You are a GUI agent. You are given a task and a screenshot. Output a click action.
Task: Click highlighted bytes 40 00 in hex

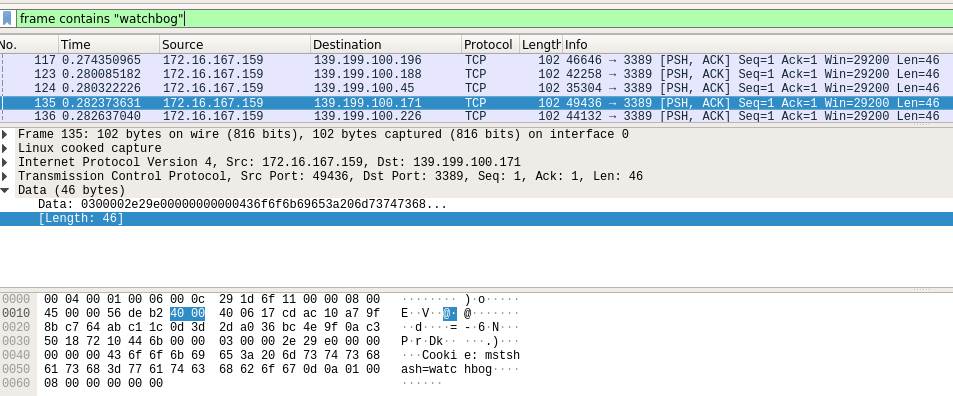coord(187,313)
